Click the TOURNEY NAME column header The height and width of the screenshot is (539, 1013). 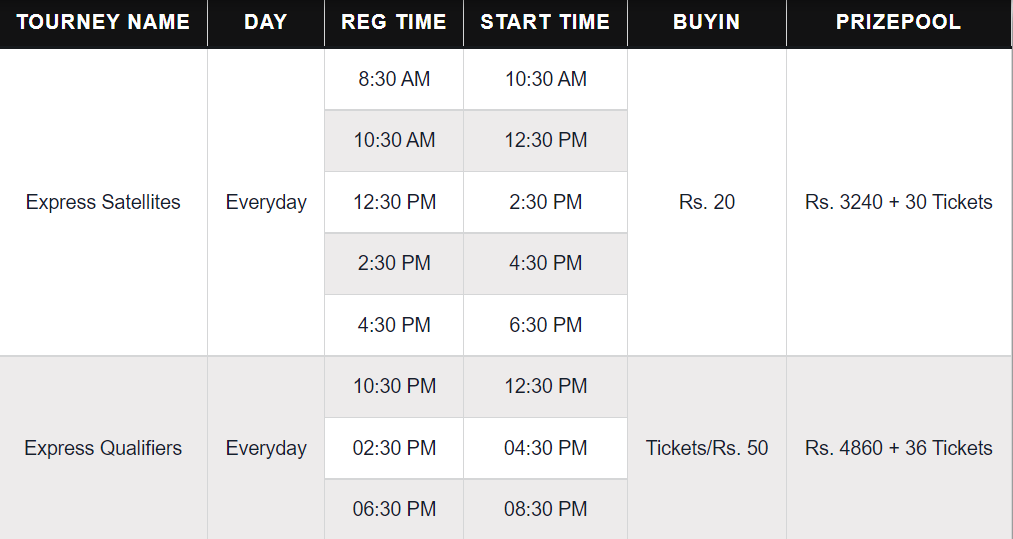(x=103, y=23)
